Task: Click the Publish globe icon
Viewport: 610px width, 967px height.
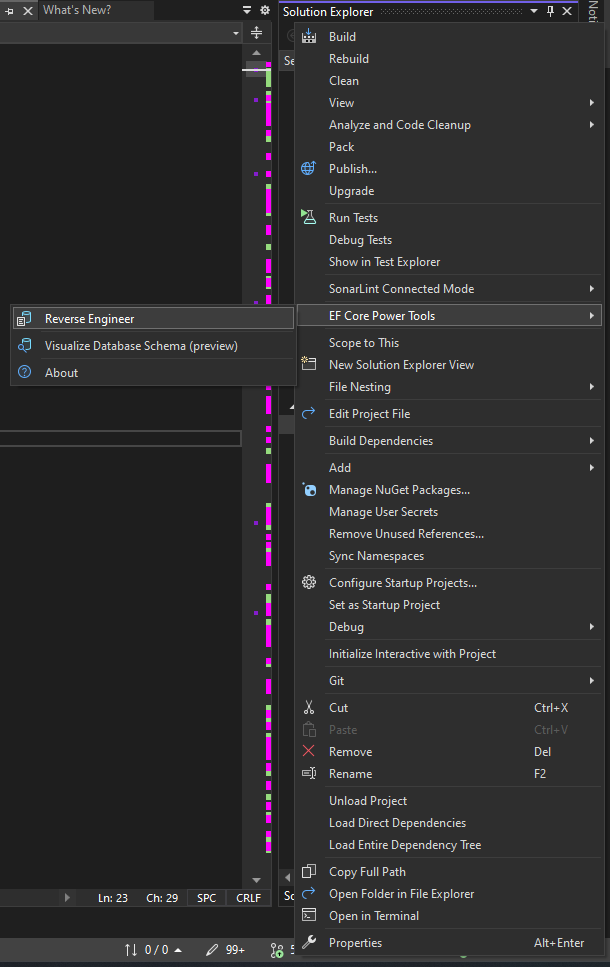Action: click(309, 169)
